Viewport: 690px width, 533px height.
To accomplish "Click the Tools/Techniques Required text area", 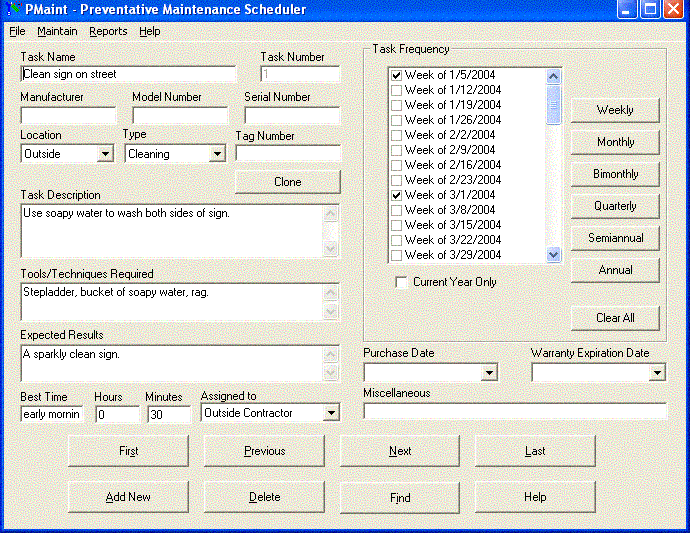I will pyautogui.click(x=172, y=302).
